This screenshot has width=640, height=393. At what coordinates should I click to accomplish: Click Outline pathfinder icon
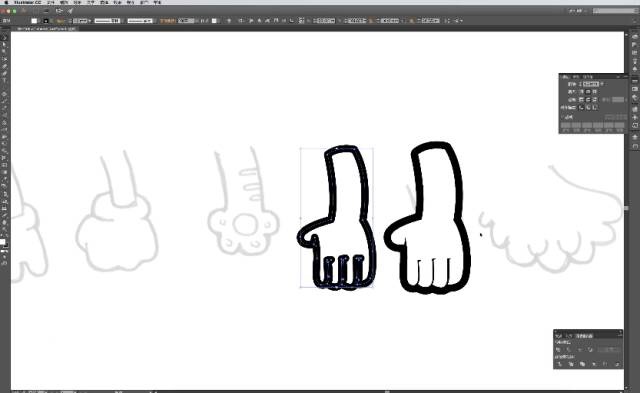pos(605,364)
